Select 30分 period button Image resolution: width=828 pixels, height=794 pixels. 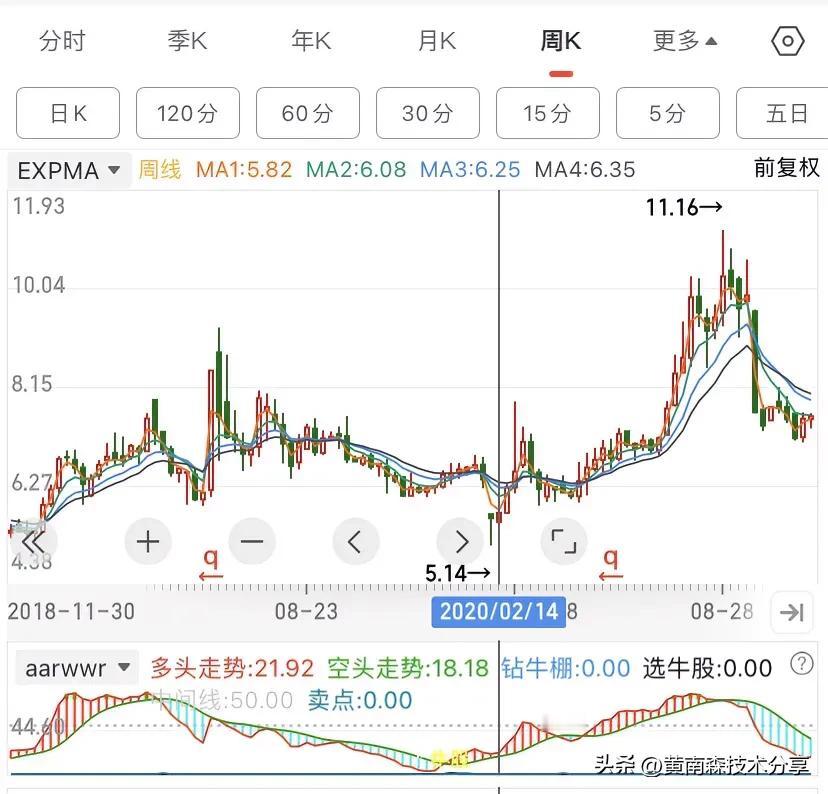428,113
